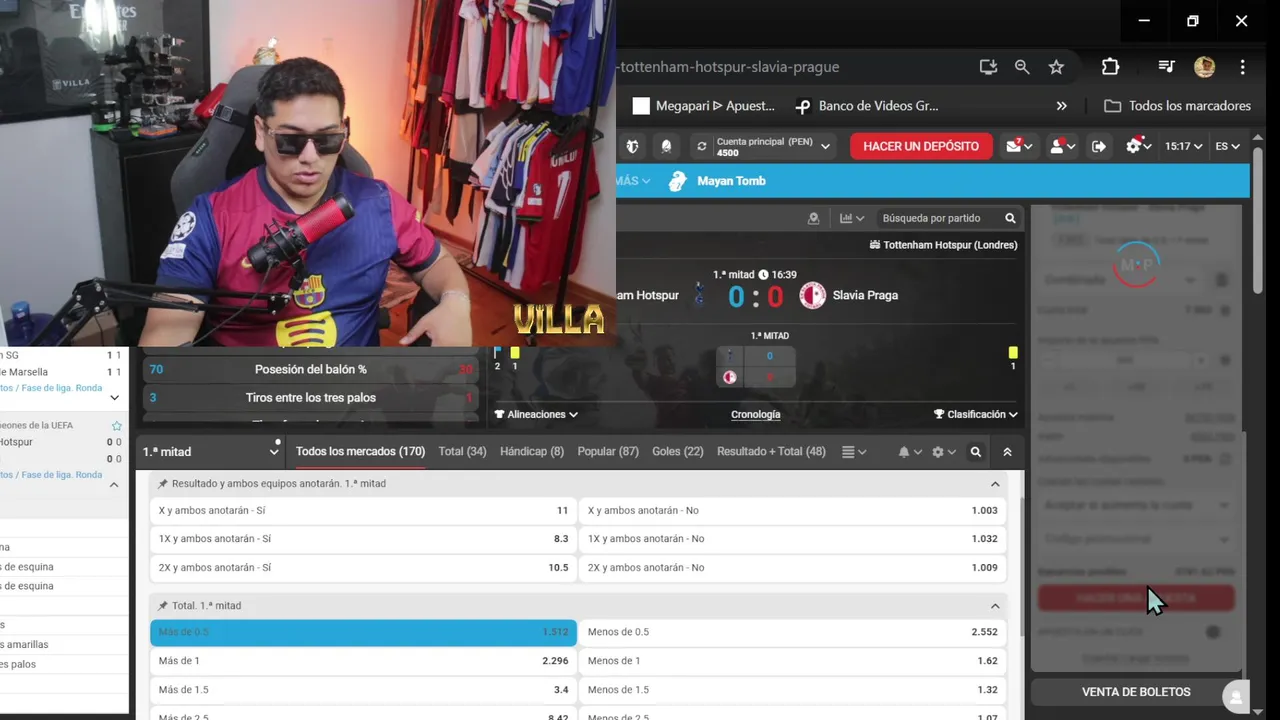Open the statistics chart dropdown
1280x720 pixels.
point(852,218)
